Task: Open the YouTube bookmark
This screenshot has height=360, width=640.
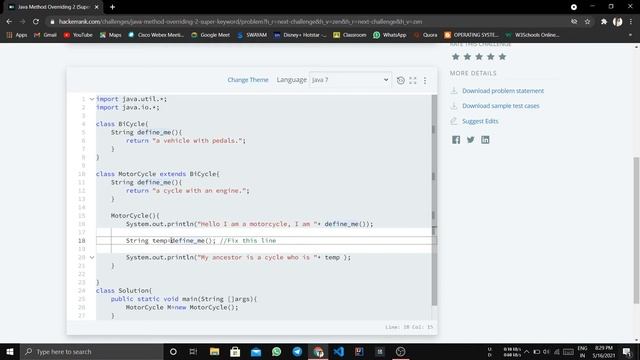Action: [x=78, y=35]
